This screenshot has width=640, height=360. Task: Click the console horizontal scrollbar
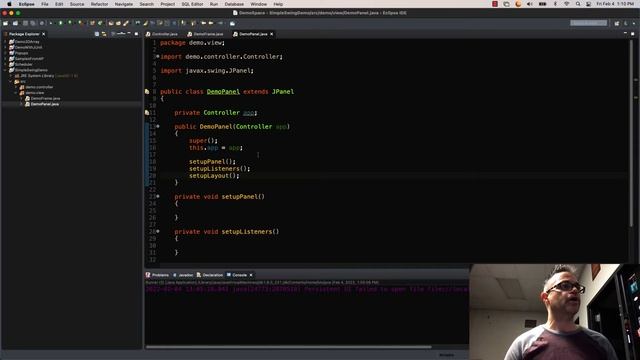(x=289, y=347)
